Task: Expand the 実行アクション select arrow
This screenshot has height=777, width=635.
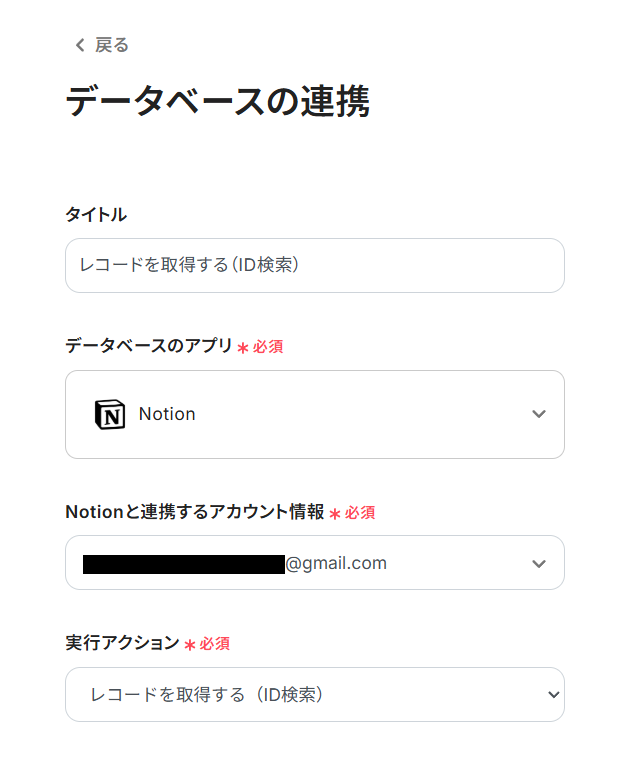Action: (553, 694)
